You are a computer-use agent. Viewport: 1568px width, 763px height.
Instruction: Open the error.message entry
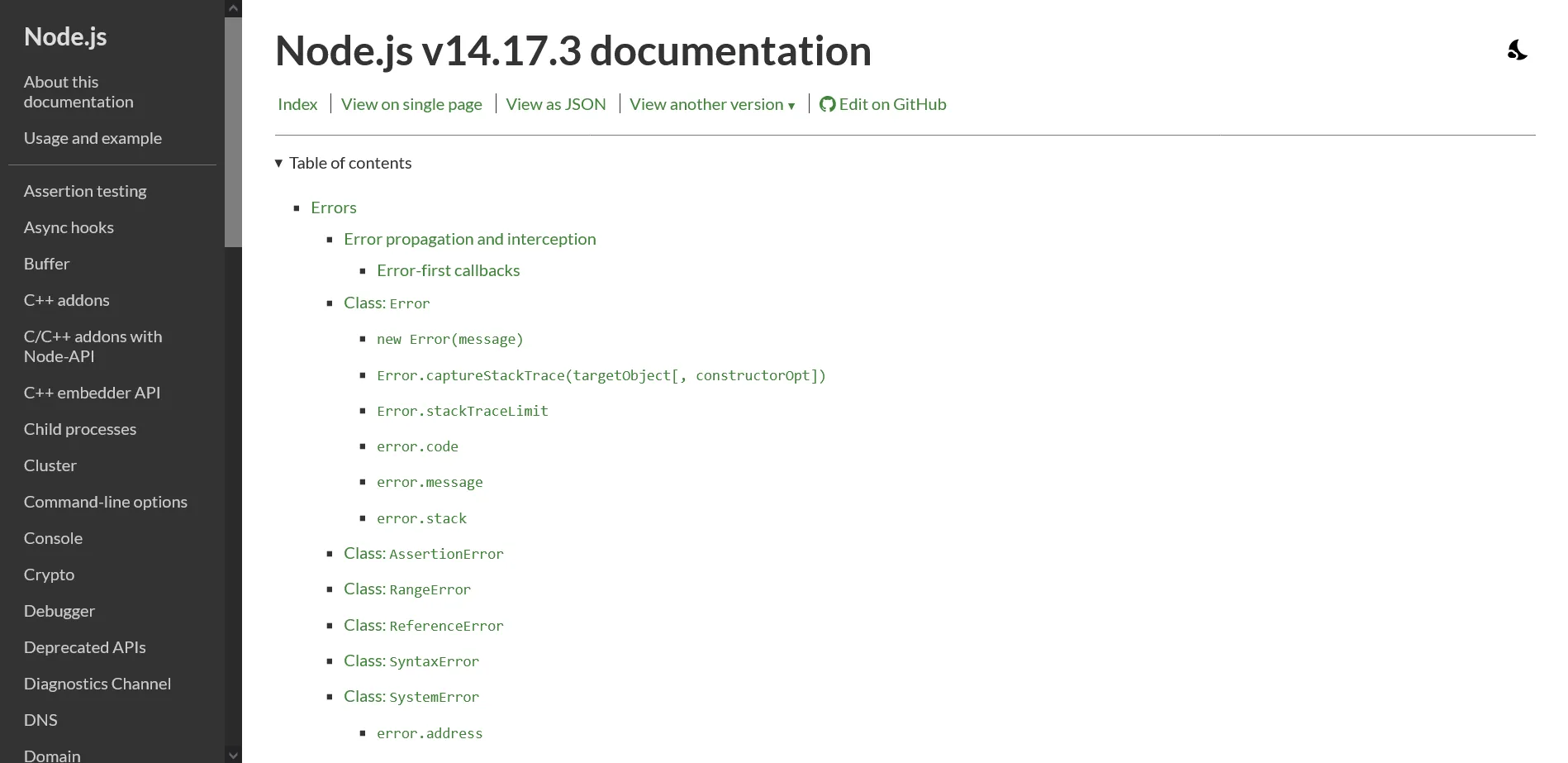tap(430, 482)
